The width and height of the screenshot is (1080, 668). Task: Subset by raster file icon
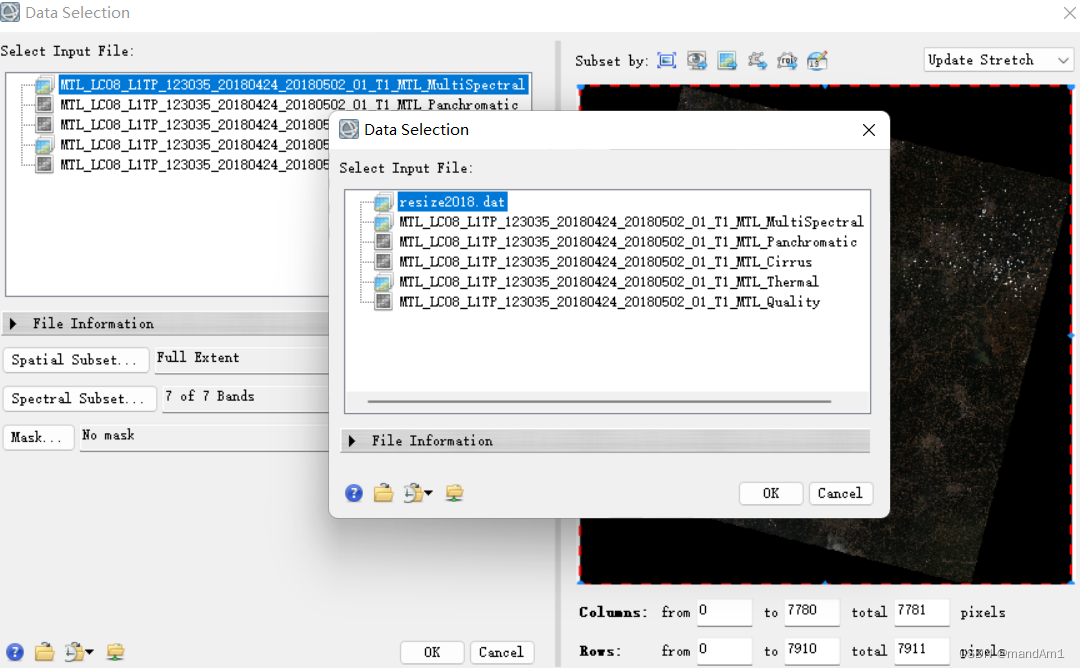click(x=727, y=61)
